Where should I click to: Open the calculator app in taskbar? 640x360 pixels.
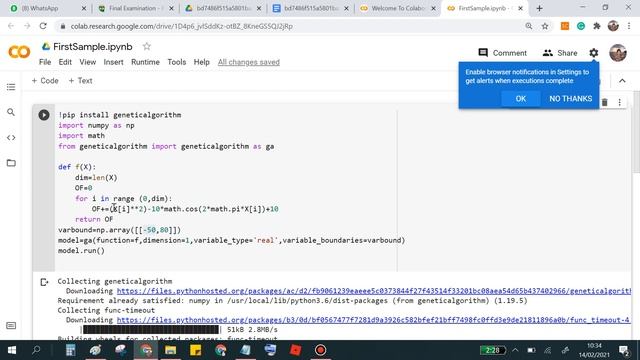point(70,350)
